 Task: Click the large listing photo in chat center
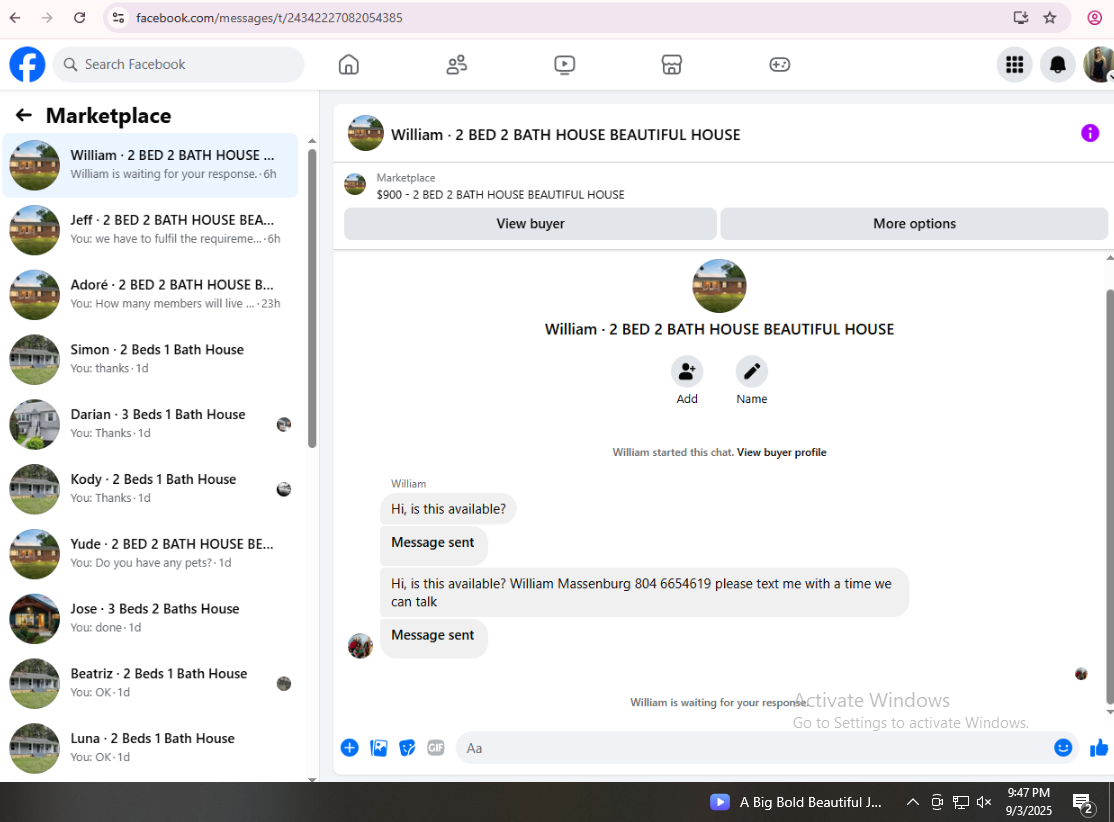point(719,286)
